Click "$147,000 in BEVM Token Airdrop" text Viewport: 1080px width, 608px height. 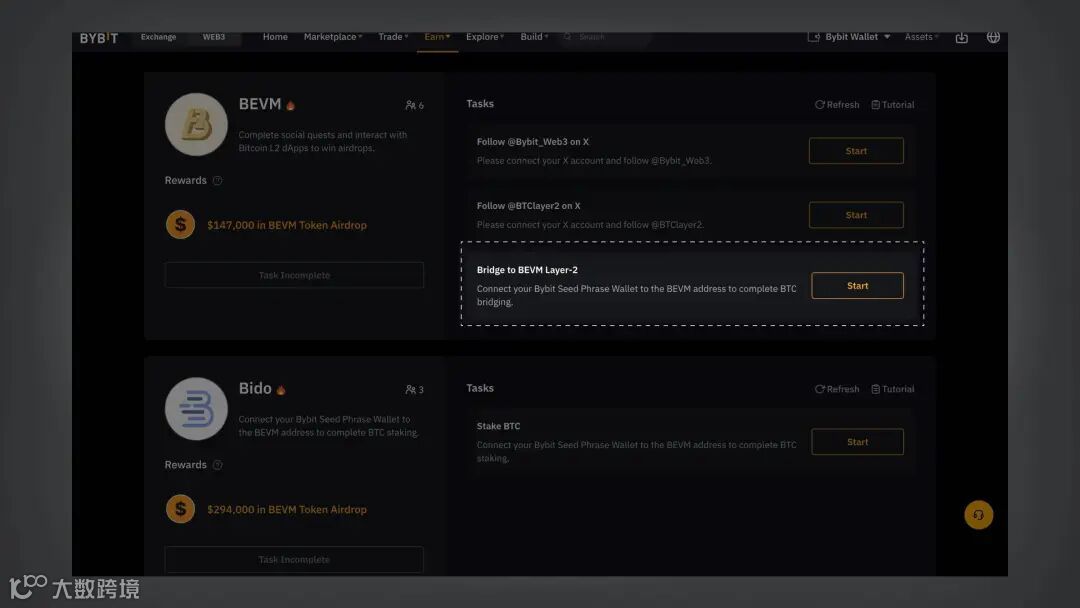pos(287,225)
